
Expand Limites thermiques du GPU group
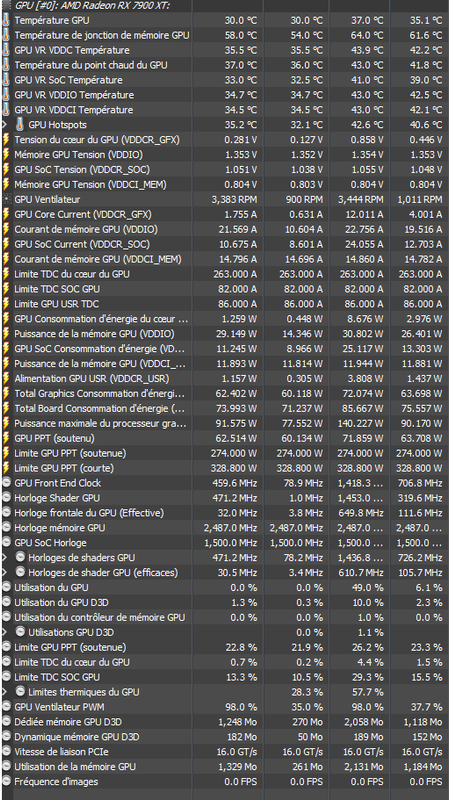click(5, 692)
